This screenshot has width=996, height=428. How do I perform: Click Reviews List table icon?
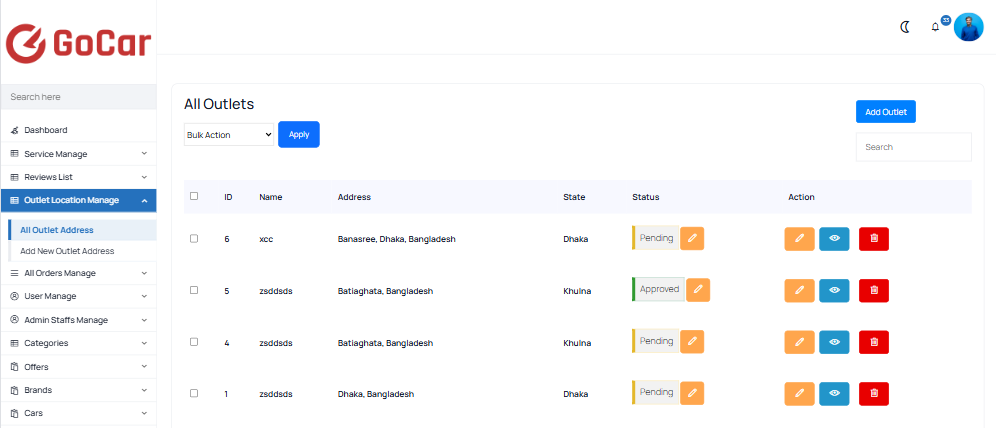coord(15,177)
